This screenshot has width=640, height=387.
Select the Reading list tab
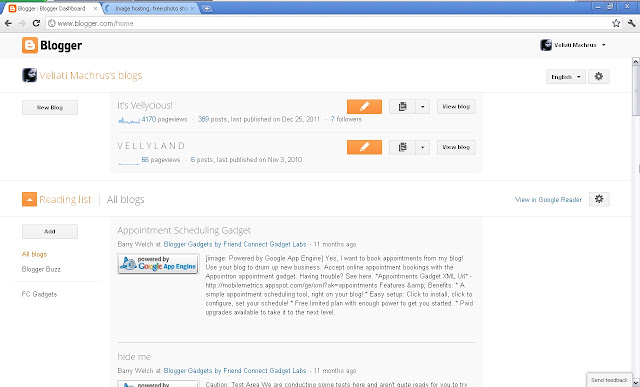(x=65, y=200)
